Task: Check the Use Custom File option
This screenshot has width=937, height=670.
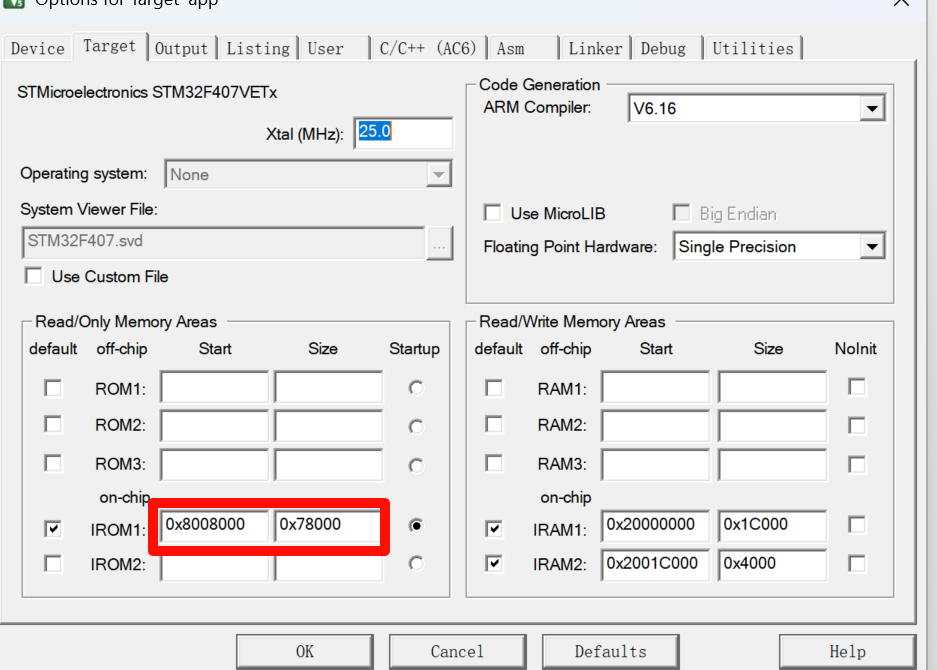Action: [x=35, y=276]
